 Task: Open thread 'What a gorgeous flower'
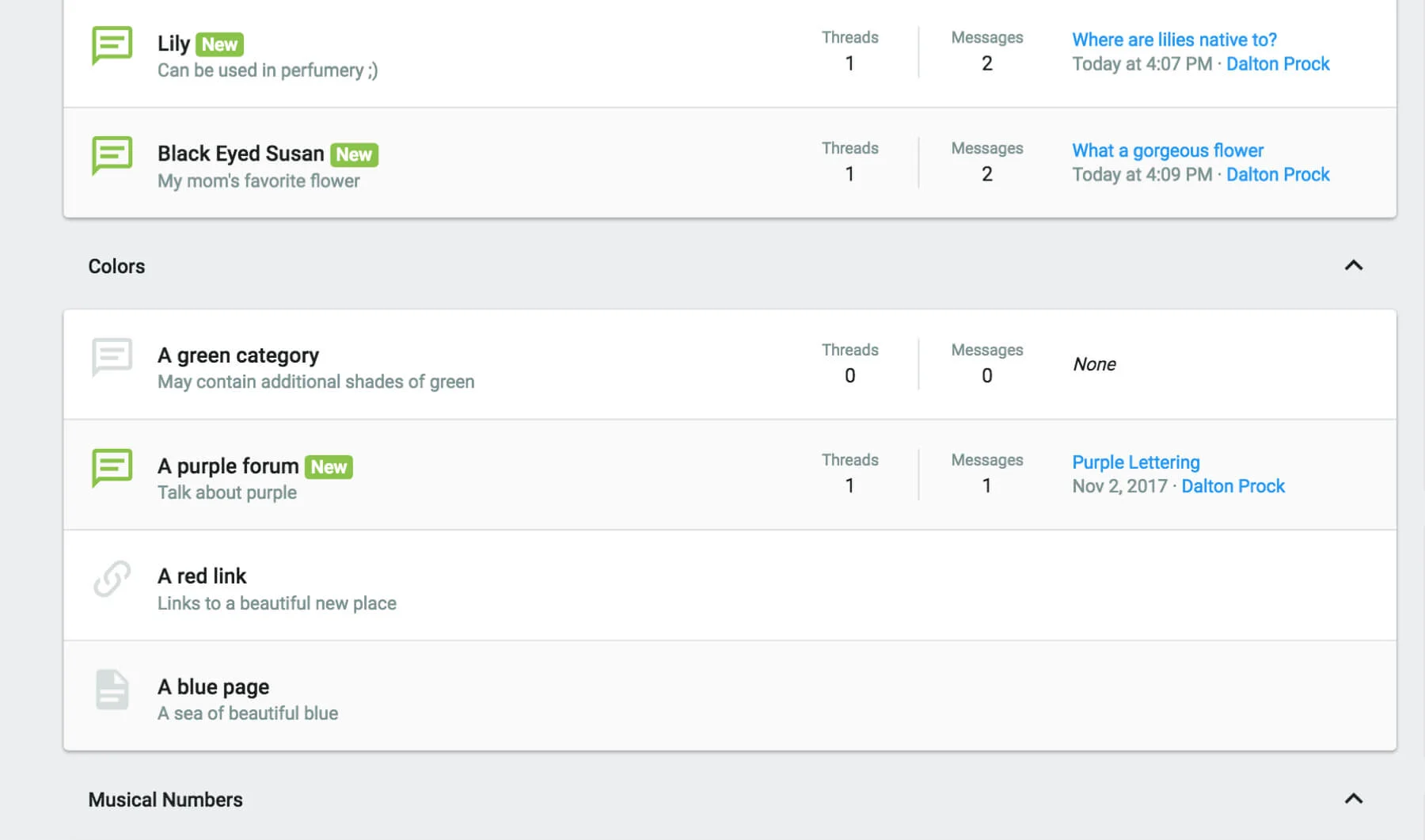(1168, 150)
